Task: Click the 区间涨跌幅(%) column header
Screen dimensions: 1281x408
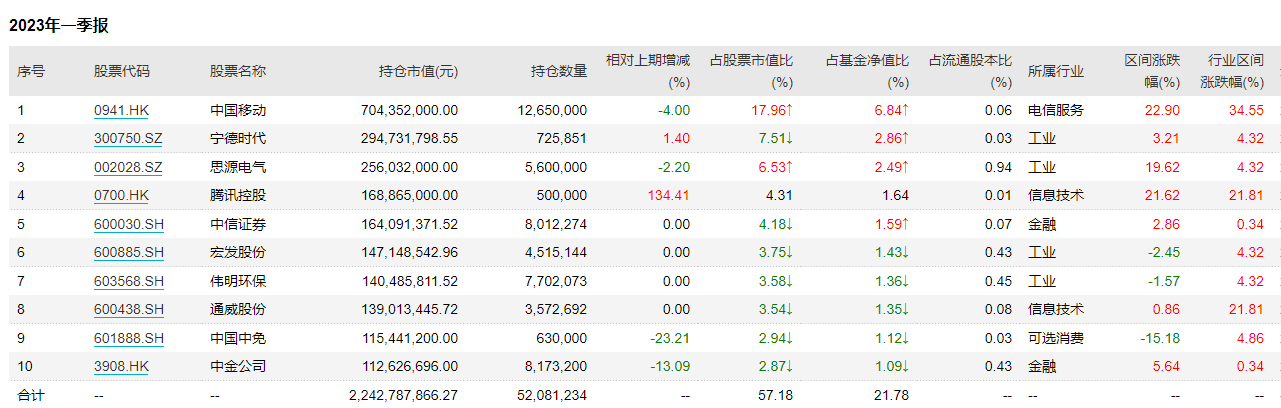Action: coord(1152,71)
